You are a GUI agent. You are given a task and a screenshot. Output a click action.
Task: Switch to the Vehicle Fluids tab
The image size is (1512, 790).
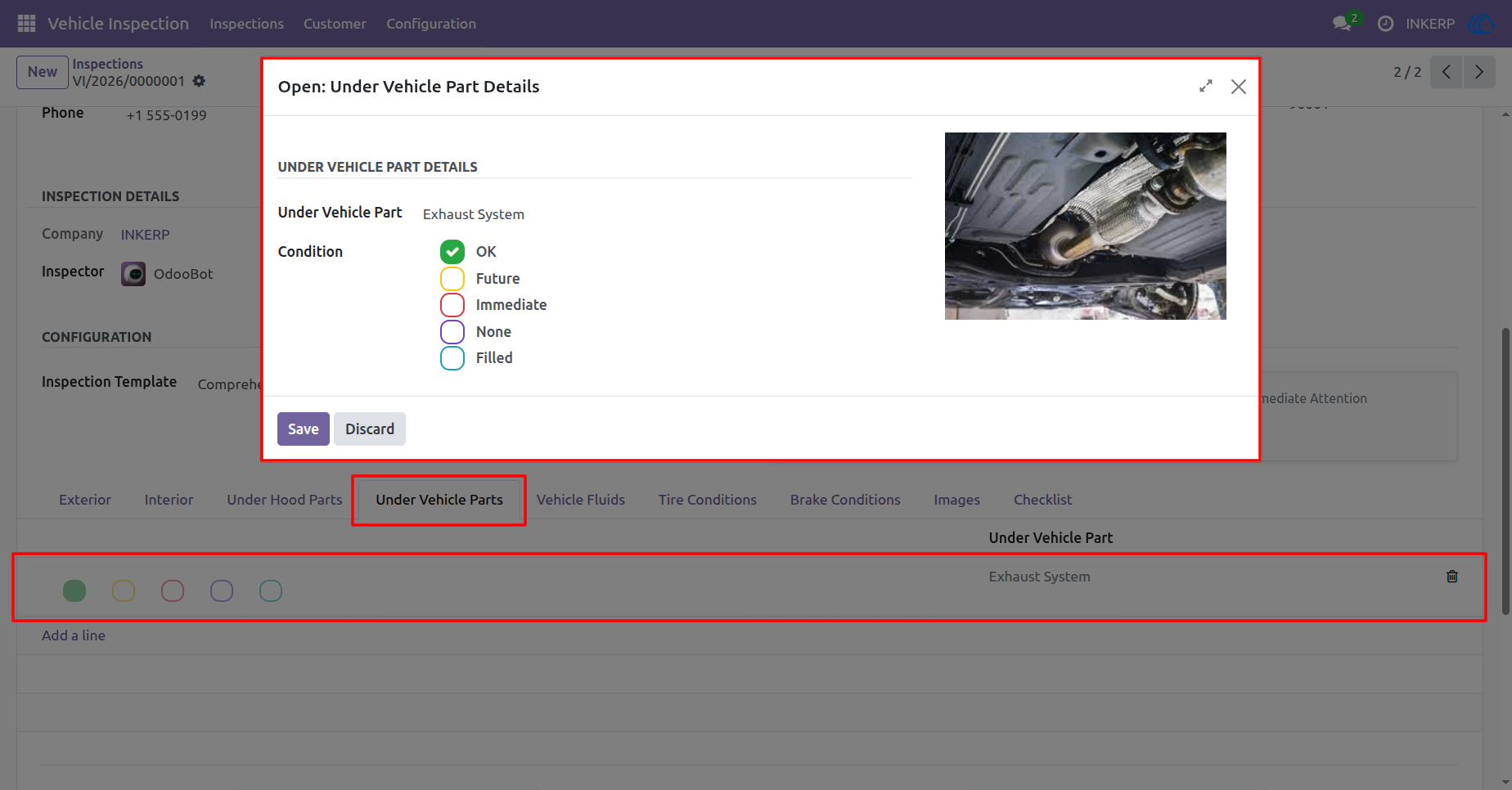tap(581, 500)
